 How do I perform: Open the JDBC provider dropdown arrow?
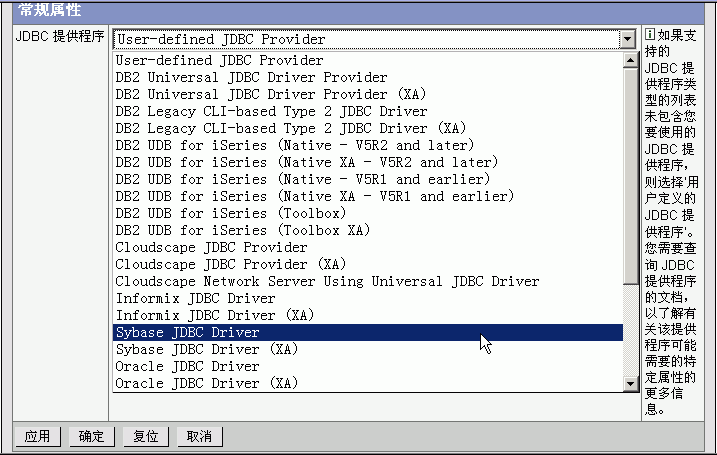tap(627, 39)
